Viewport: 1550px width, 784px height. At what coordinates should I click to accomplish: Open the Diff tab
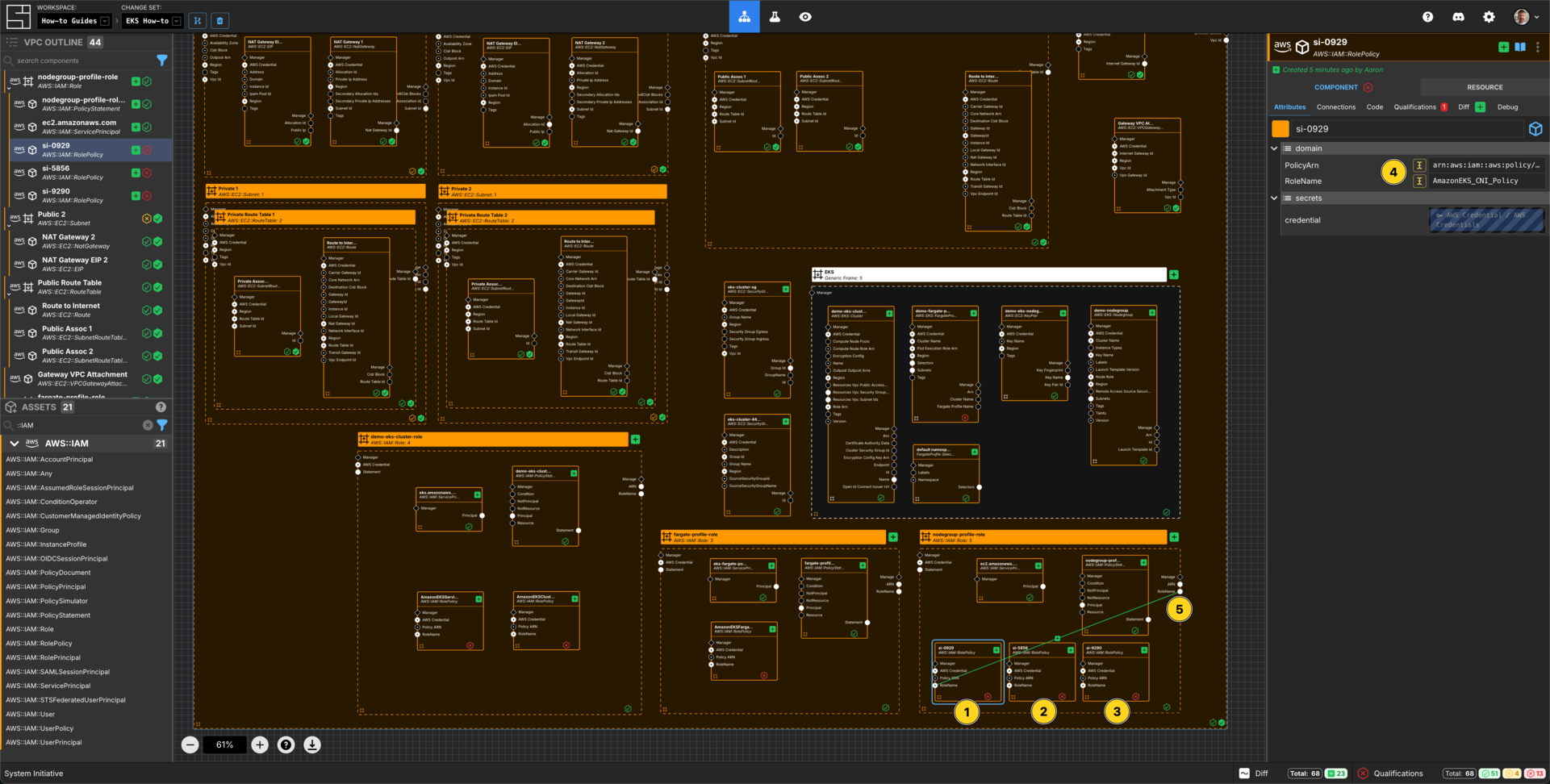pyautogui.click(x=1471, y=107)
